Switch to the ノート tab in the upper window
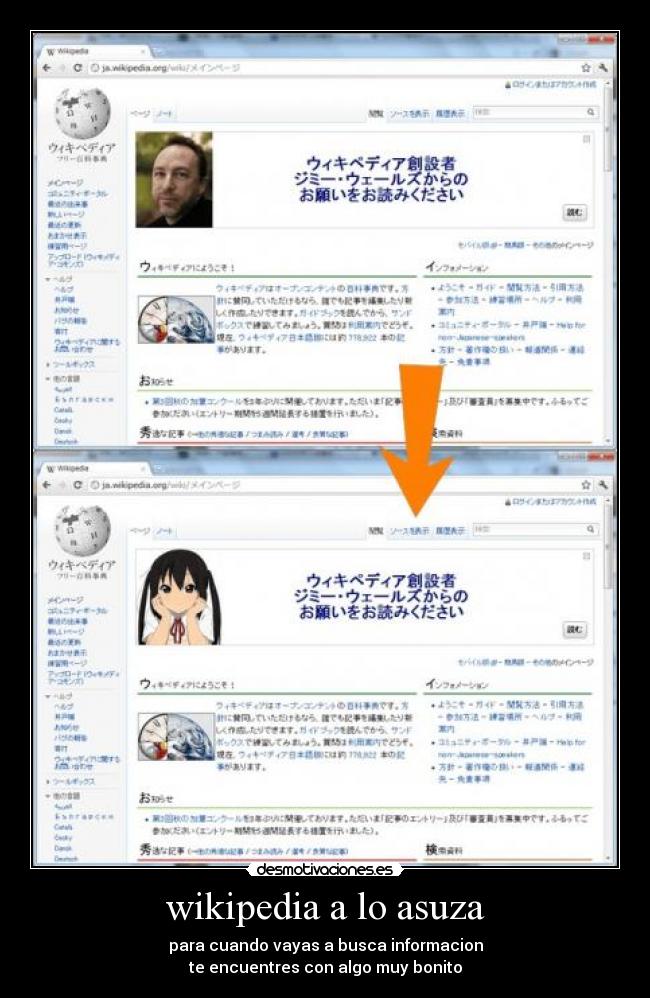This screenshot has height=998, width=650. click(165, 114)
